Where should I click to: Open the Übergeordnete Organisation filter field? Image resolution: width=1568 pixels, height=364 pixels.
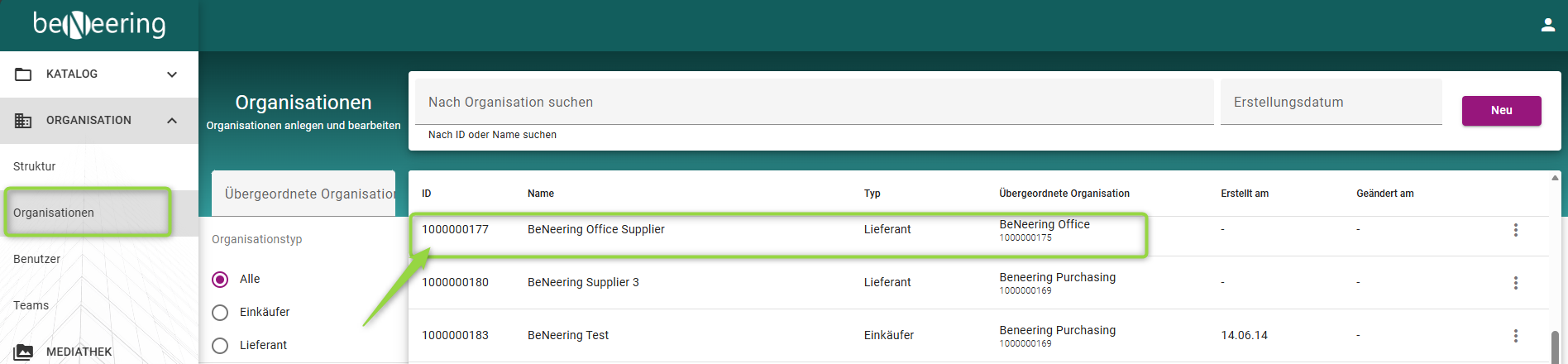(304, 194)
